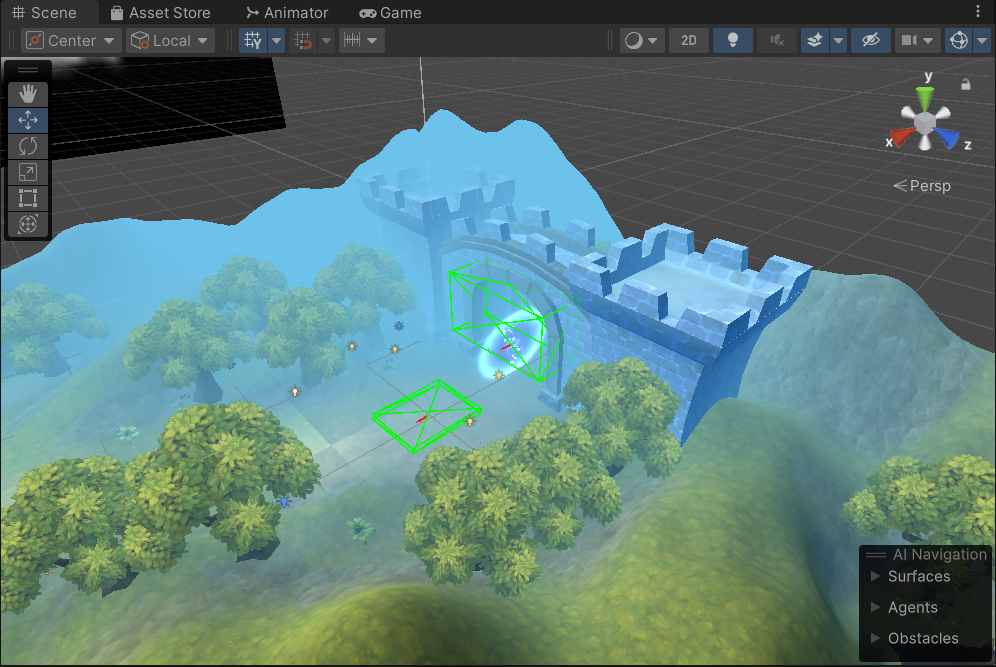Image resolution: width=996 pixels, height=667 pixels.
Task: Open the Scene view three-dot options menu
Action: [x=978, y=12]
